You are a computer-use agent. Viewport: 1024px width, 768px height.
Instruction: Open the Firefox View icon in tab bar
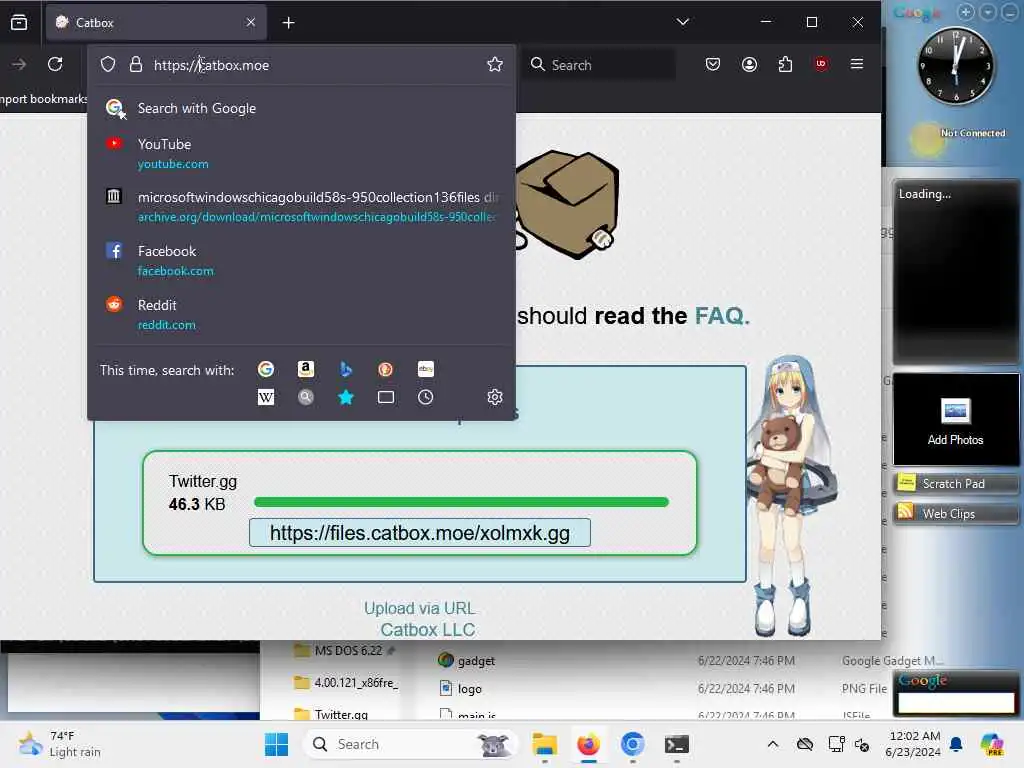(19, 23)
